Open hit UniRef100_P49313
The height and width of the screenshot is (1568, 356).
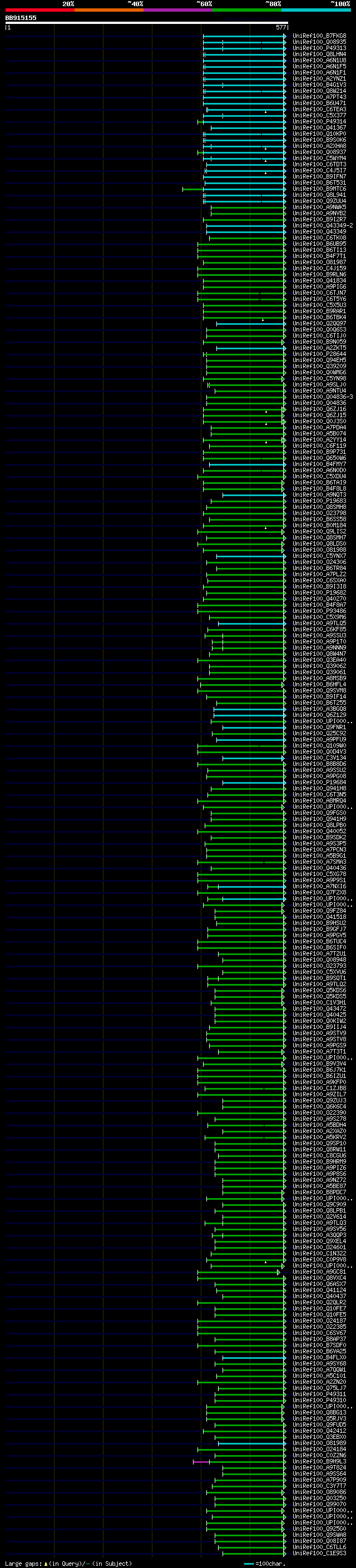319,48
